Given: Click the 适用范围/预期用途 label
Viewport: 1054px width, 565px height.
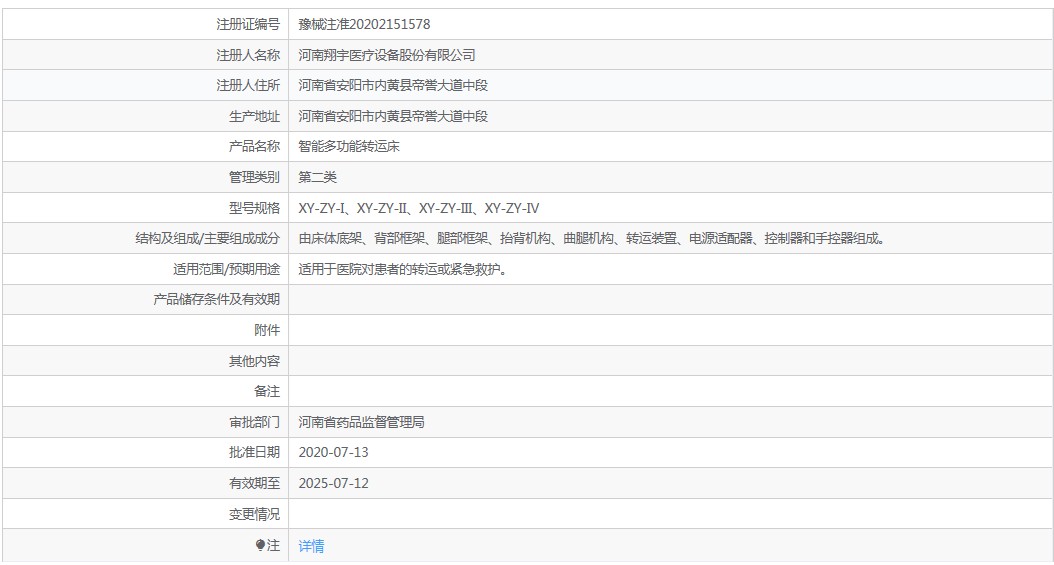Looking at the screenshot, I should point(227,269).
